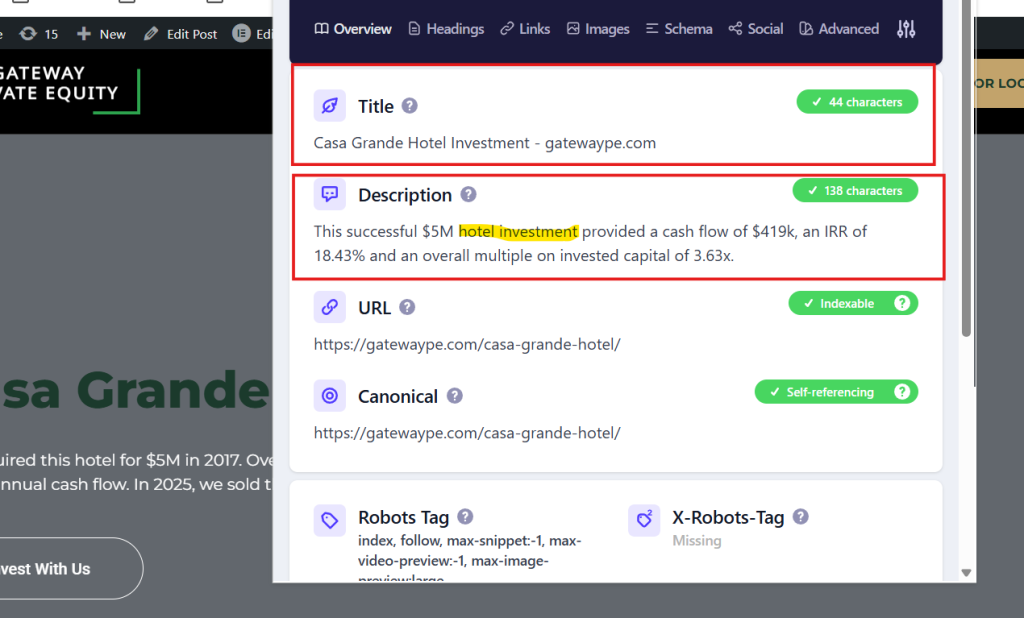Click the X-Robots-Tag icon
The height and width of the screenshot is (618, 1024).
click(644, 521)
